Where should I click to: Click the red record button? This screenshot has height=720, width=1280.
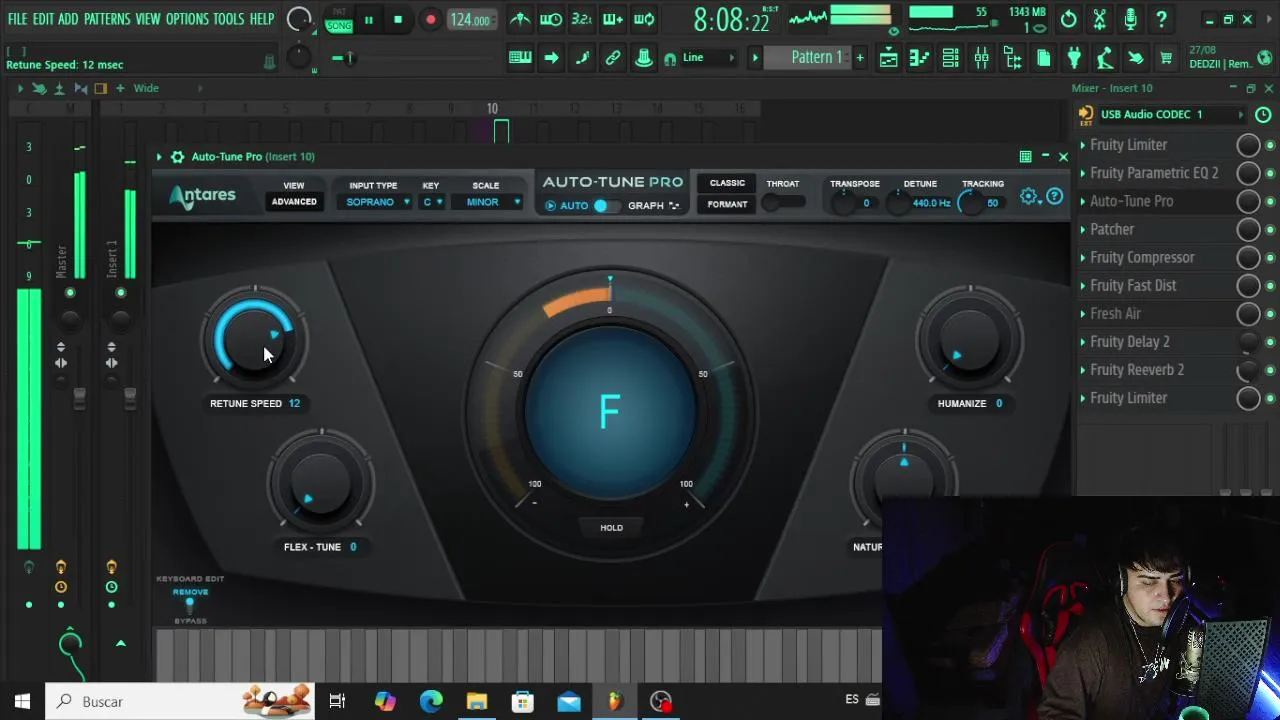coord(430,19)
